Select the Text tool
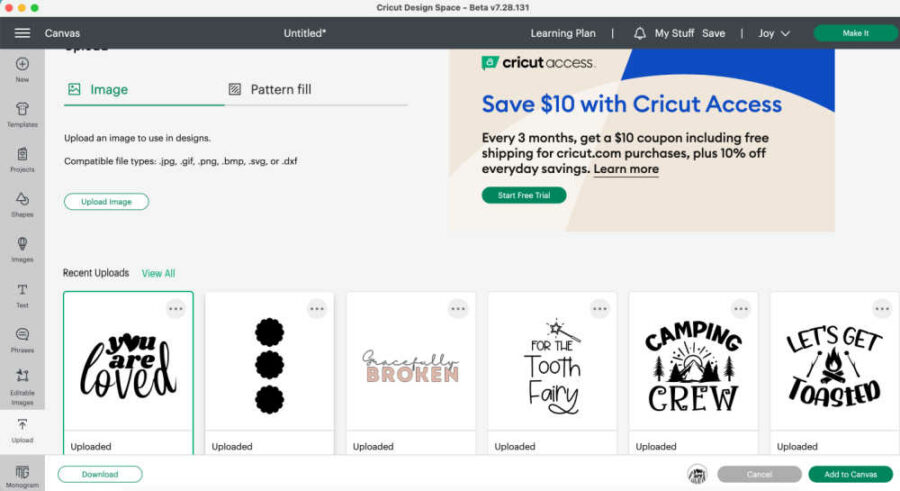 (22, 294)
